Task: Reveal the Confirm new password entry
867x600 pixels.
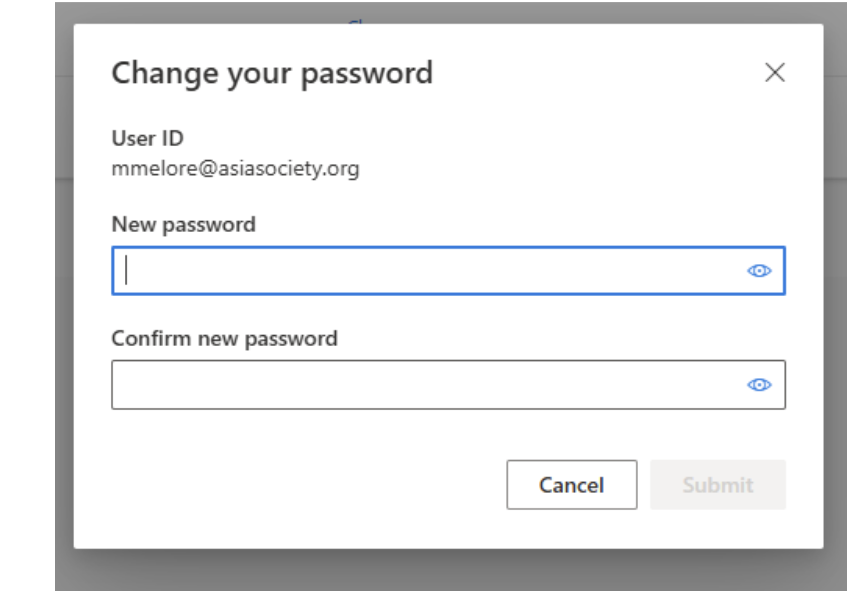Action: pos(760,385)
